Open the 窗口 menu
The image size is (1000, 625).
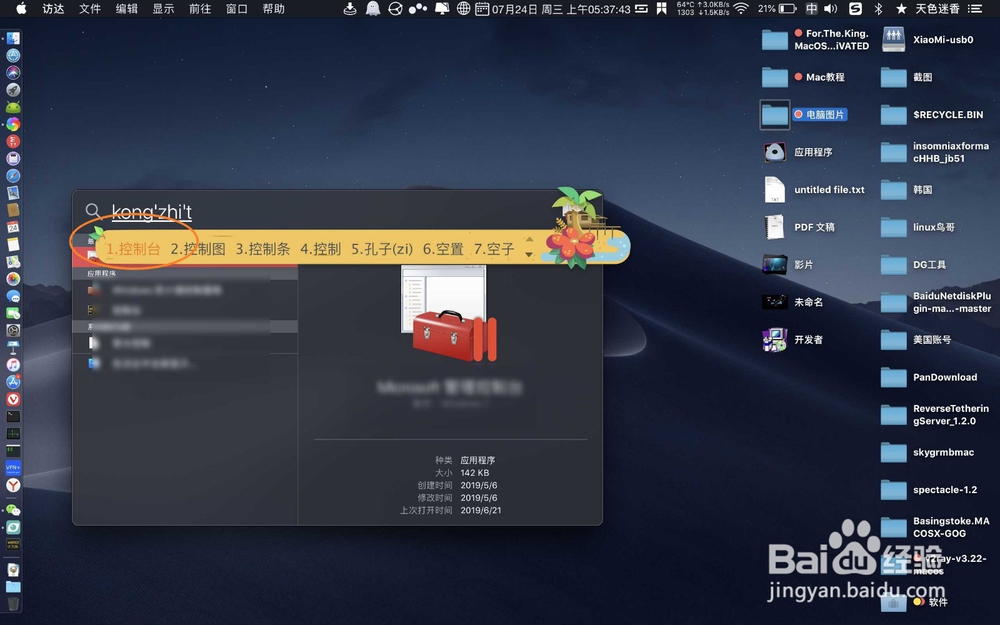click(237, 9)
